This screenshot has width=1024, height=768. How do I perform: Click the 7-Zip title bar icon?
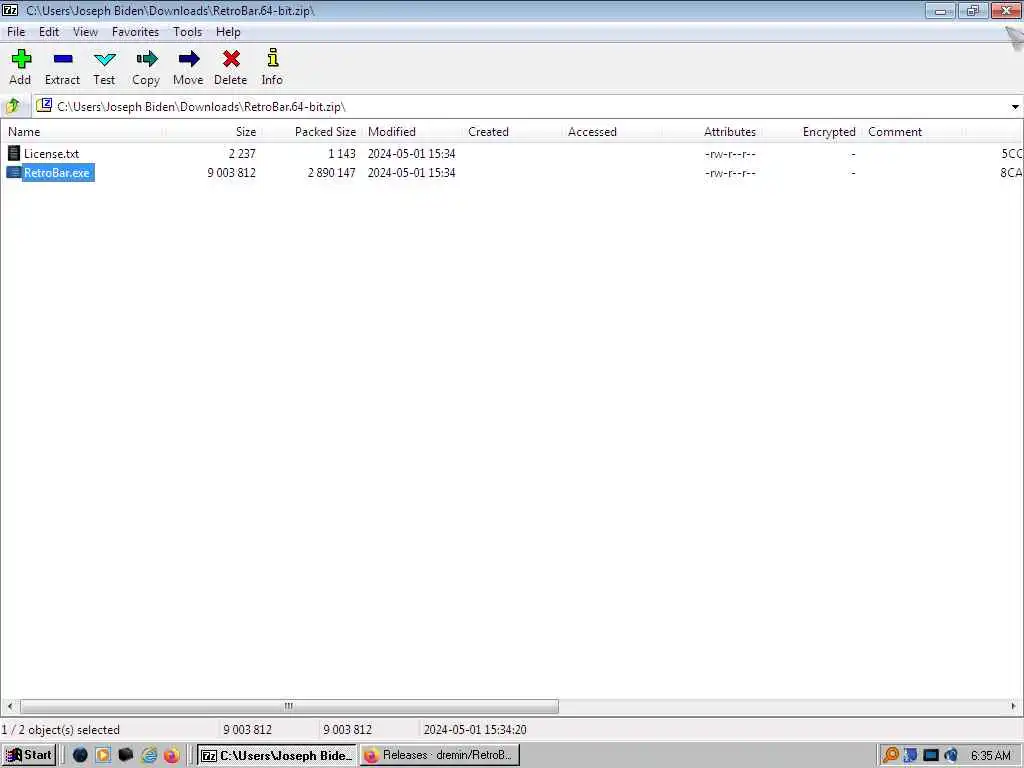click(x=10, y=10)
